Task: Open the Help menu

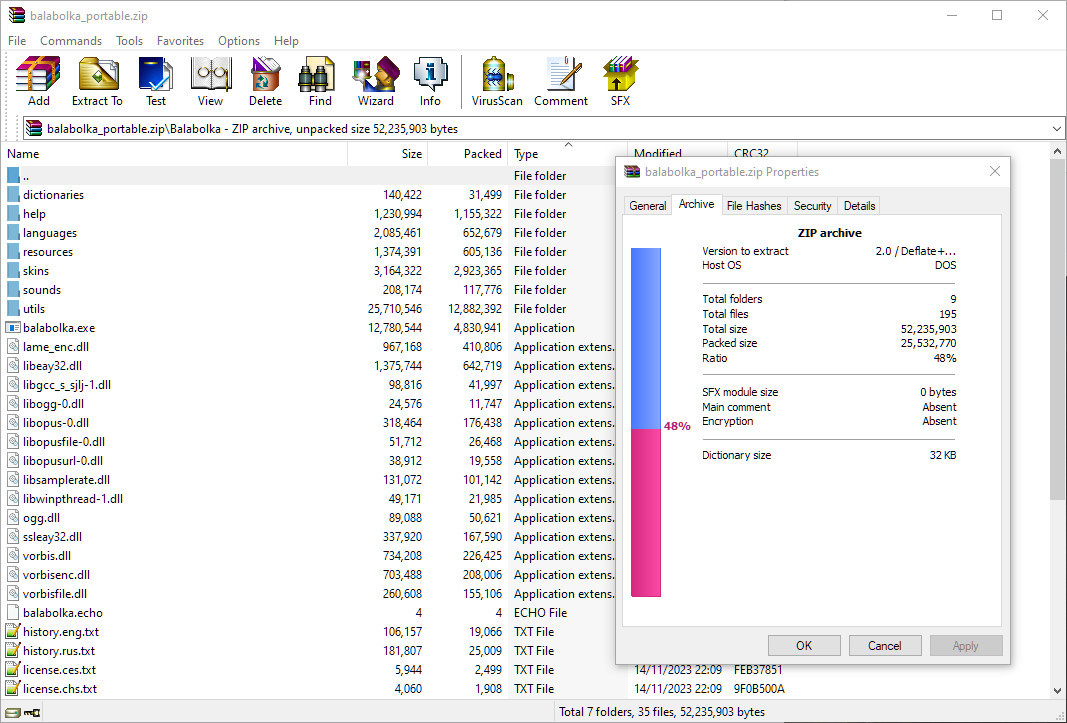Action: (286, 41)
